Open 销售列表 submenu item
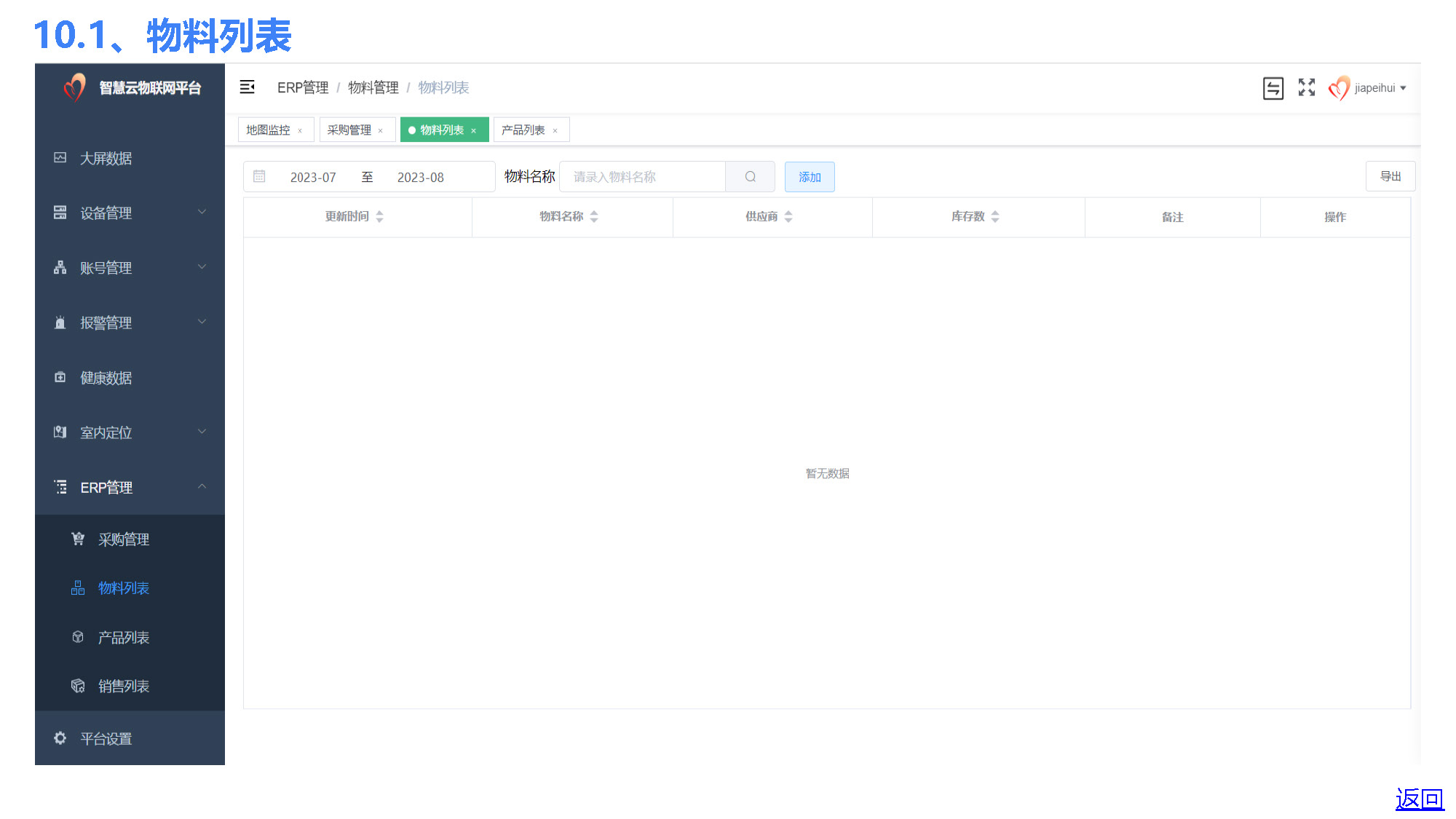Viewport: 1456px width, 819px height. click(130, 686)
